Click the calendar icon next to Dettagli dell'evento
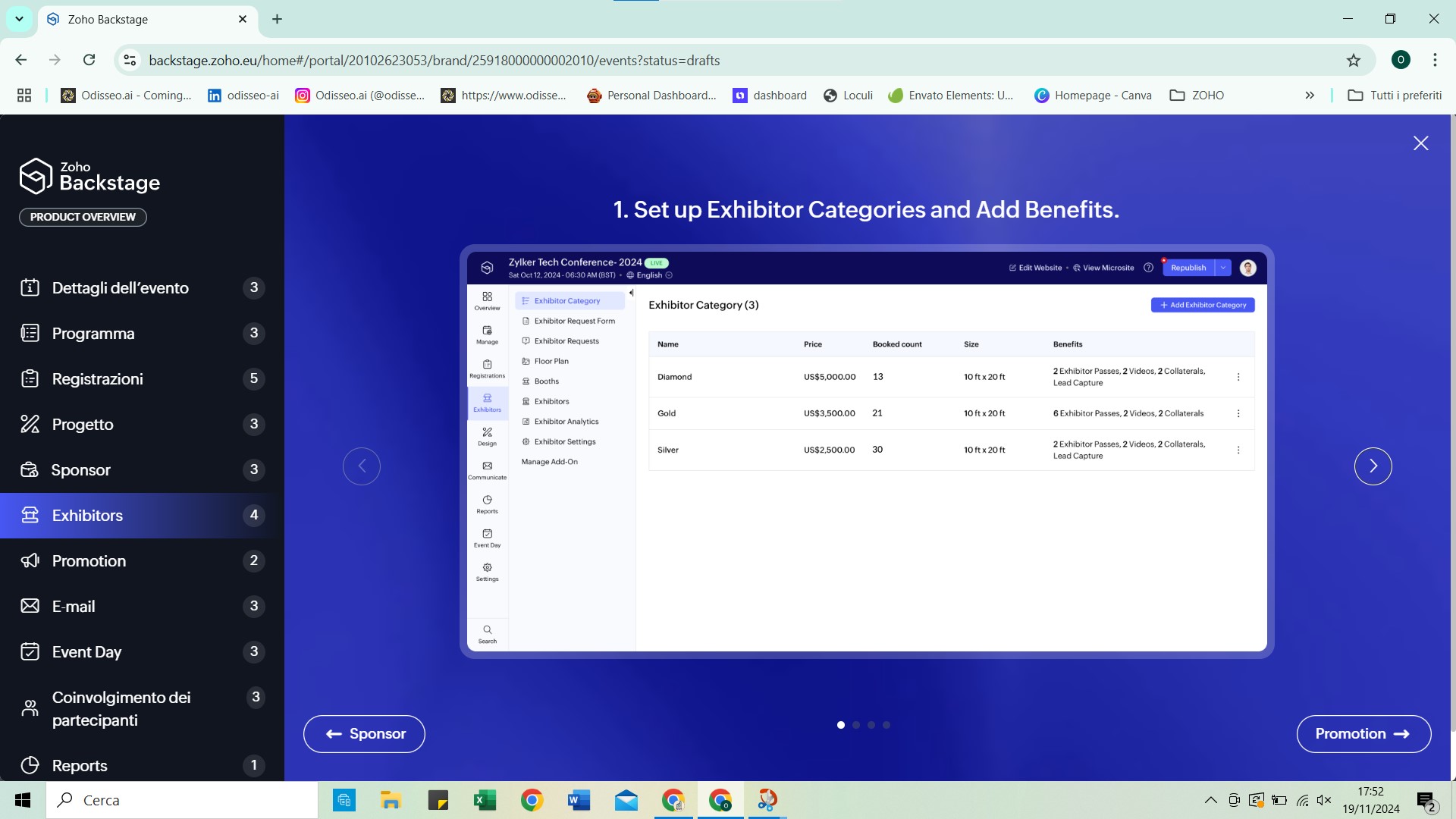This screenshot has height=819, width=1456. tap(30, 287)
